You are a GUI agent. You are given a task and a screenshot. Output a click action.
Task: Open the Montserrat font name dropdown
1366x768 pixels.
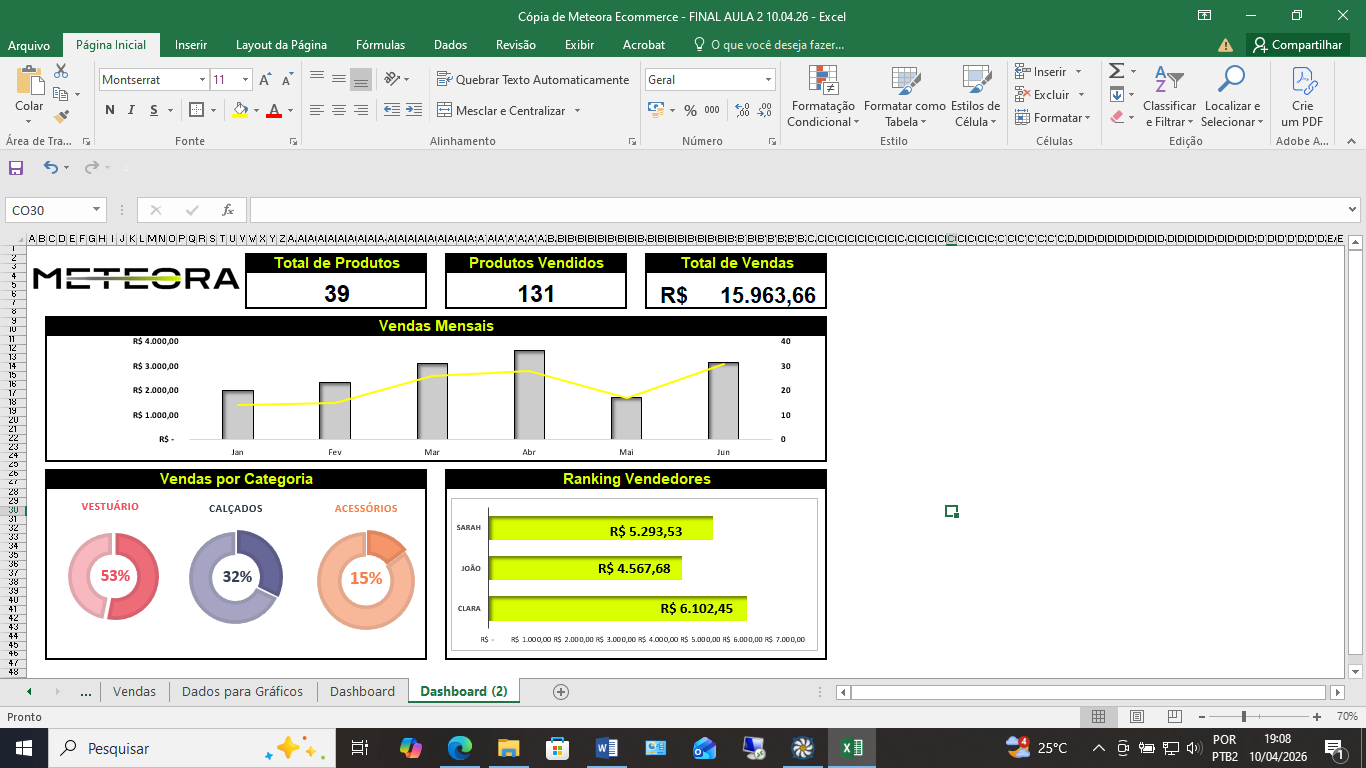click(202, 80)
